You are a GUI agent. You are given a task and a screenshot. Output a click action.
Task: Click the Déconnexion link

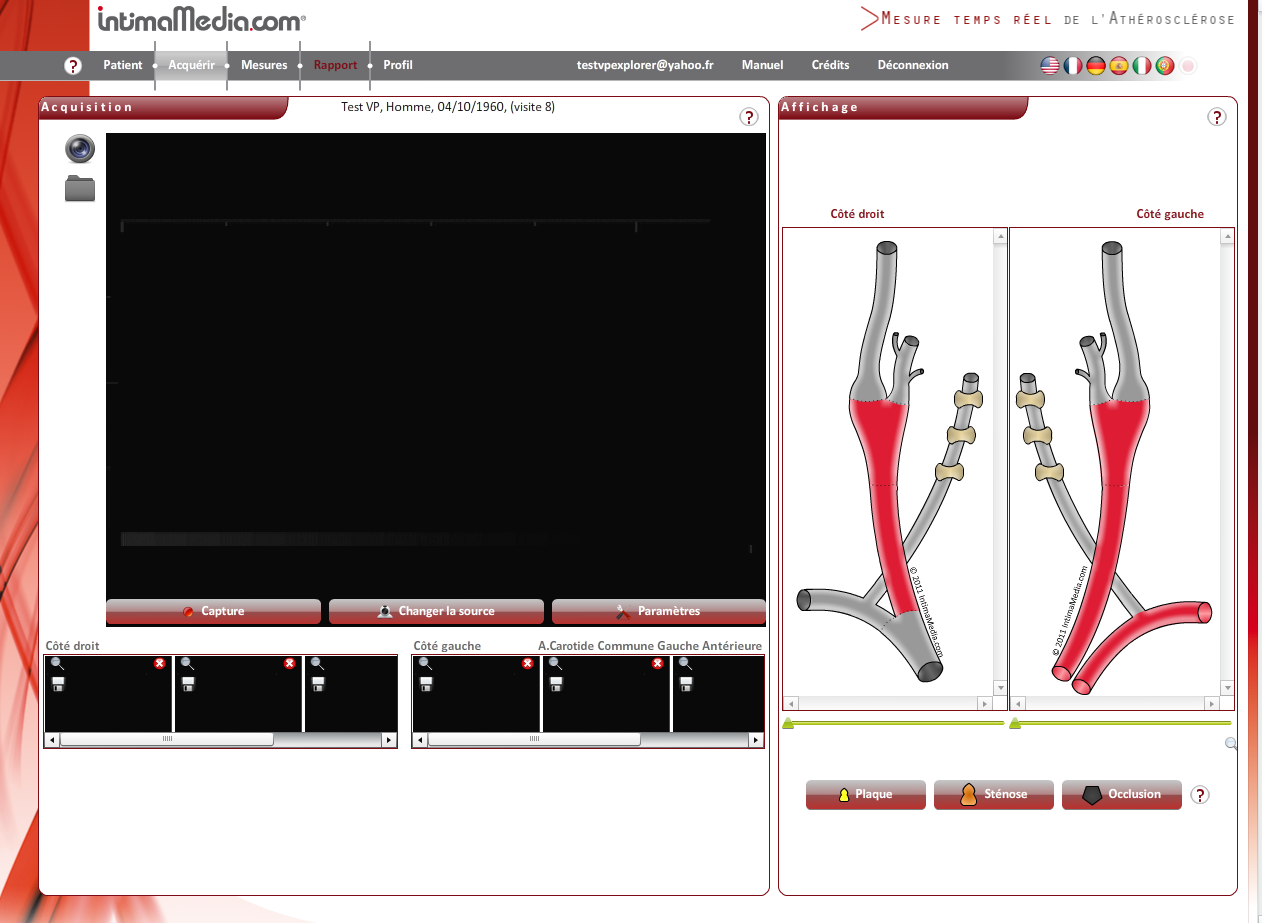[x=912, y=65]
